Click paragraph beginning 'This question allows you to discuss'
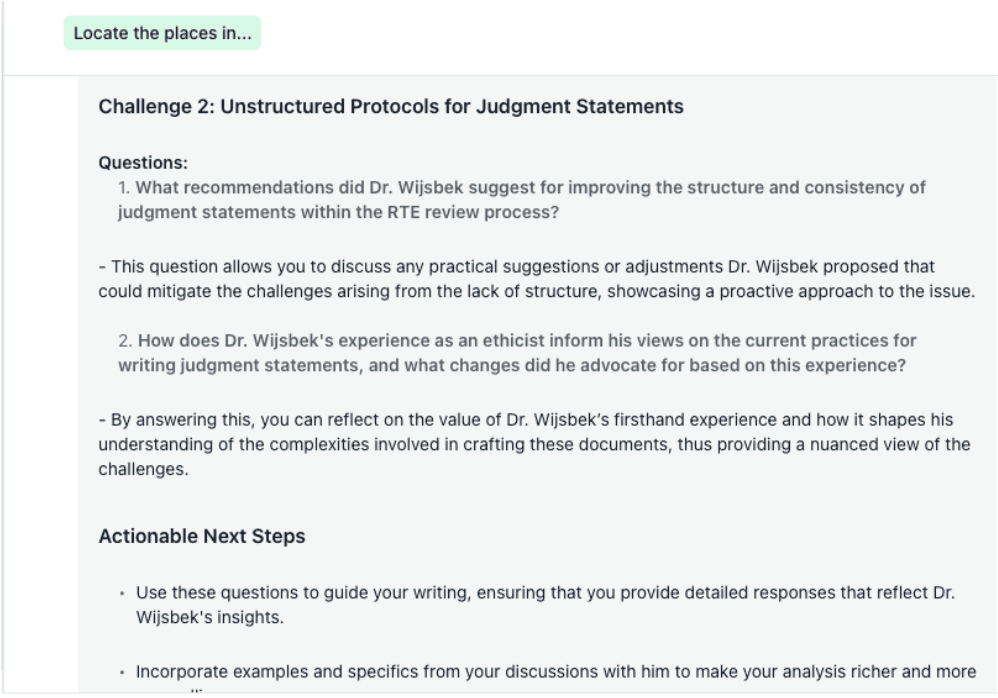Viewport: 998px width, 698px height. click(x=537, y=279)
